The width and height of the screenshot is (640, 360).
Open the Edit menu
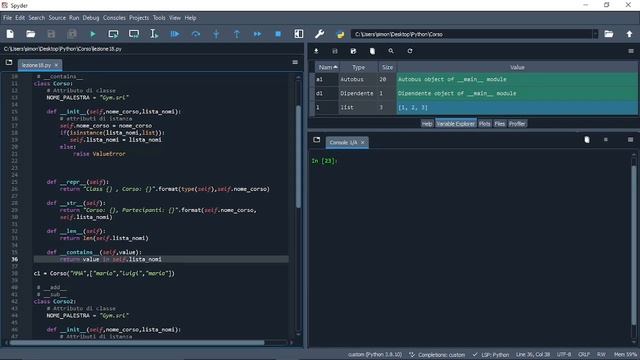[20, 18]
